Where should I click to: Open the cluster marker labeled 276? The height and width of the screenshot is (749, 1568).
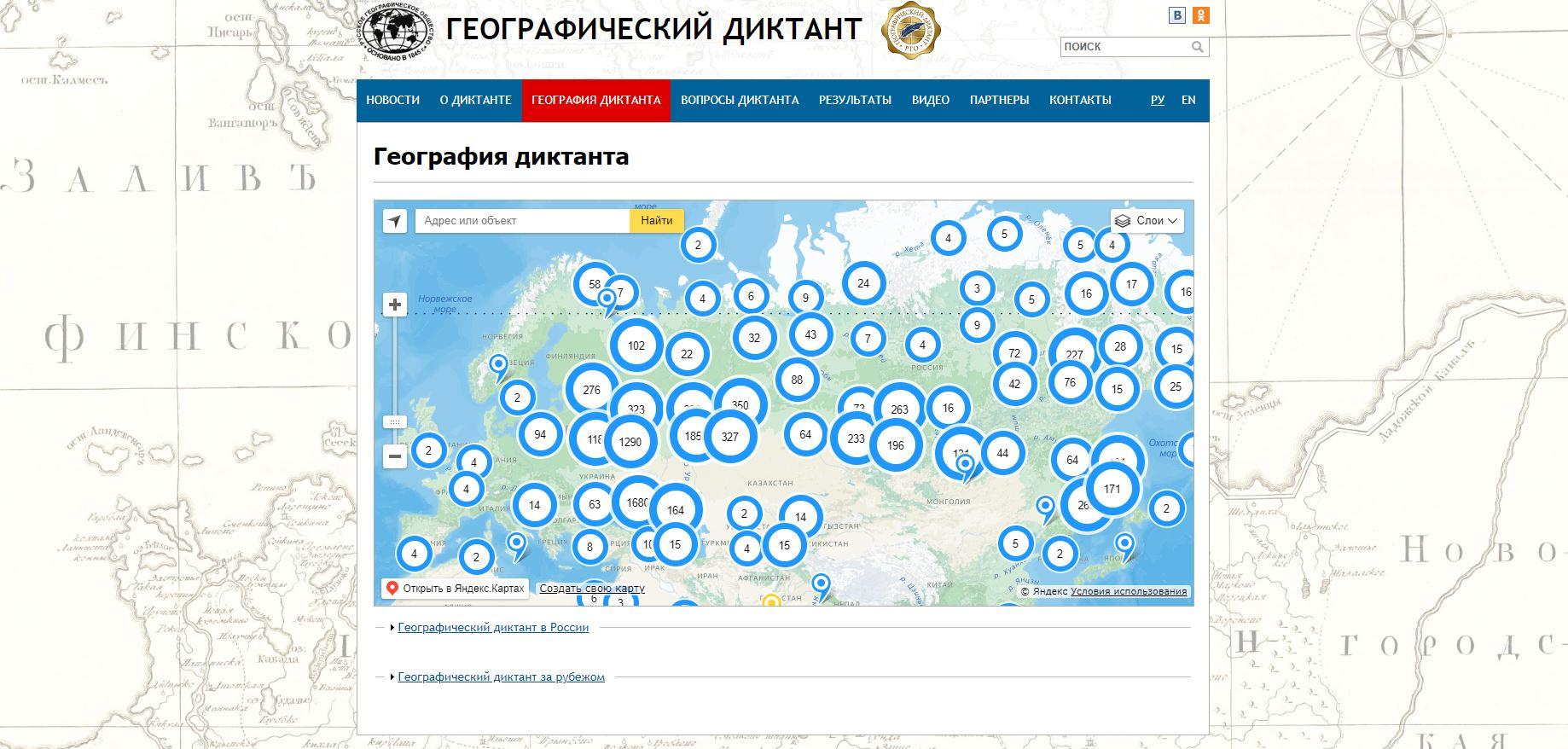591,390
